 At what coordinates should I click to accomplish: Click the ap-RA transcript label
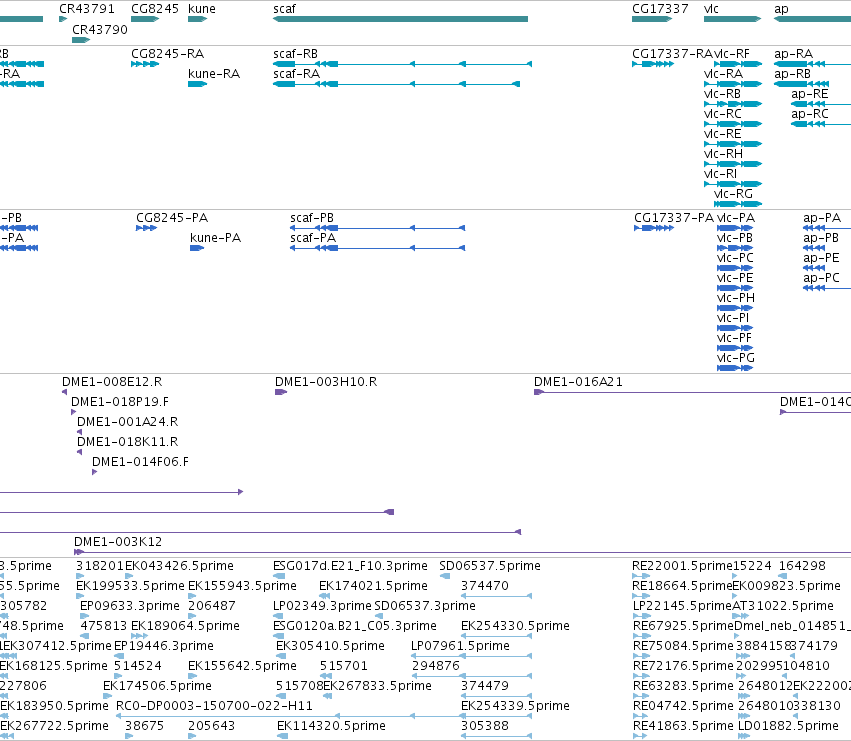point(793,54)
